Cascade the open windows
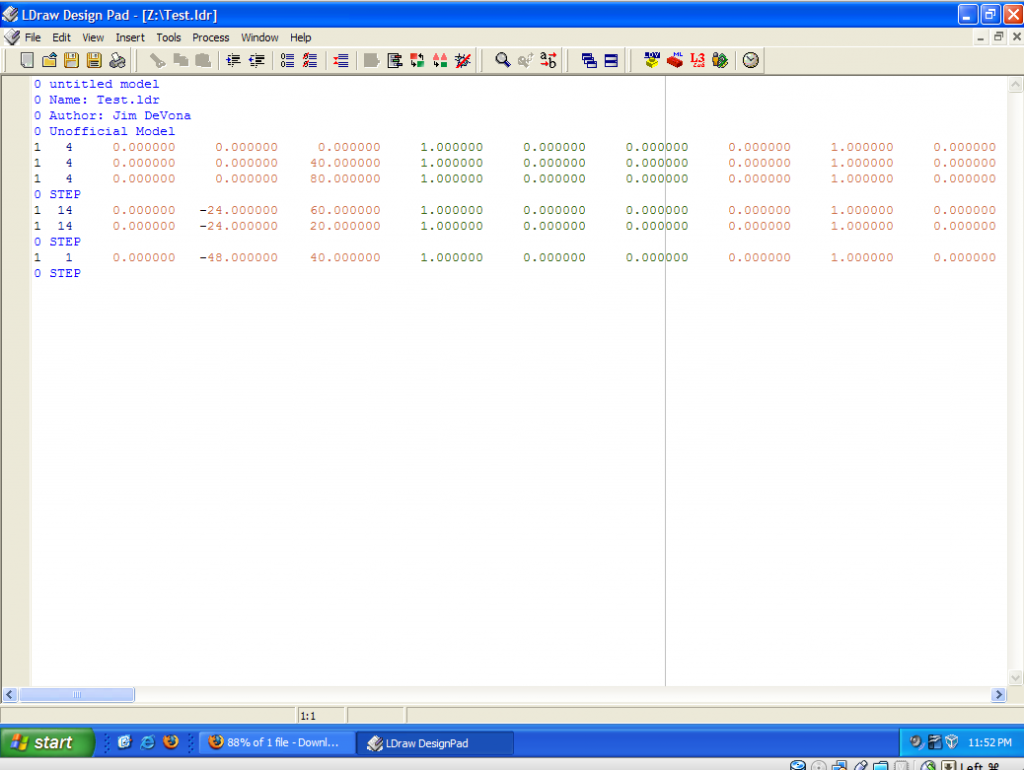Image resolution: width=1024 pixels, height=770 pixels. click(x=590, y=60)
